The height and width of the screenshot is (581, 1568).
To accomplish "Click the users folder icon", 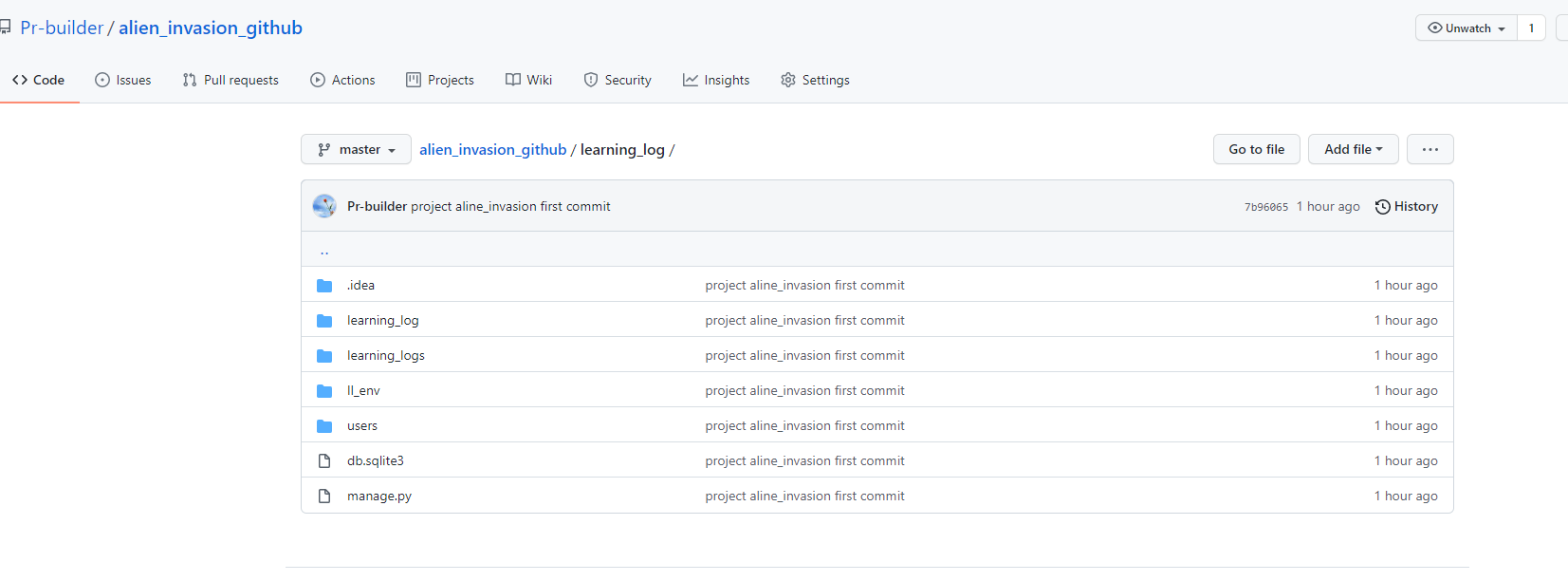I will pos(324,425).
